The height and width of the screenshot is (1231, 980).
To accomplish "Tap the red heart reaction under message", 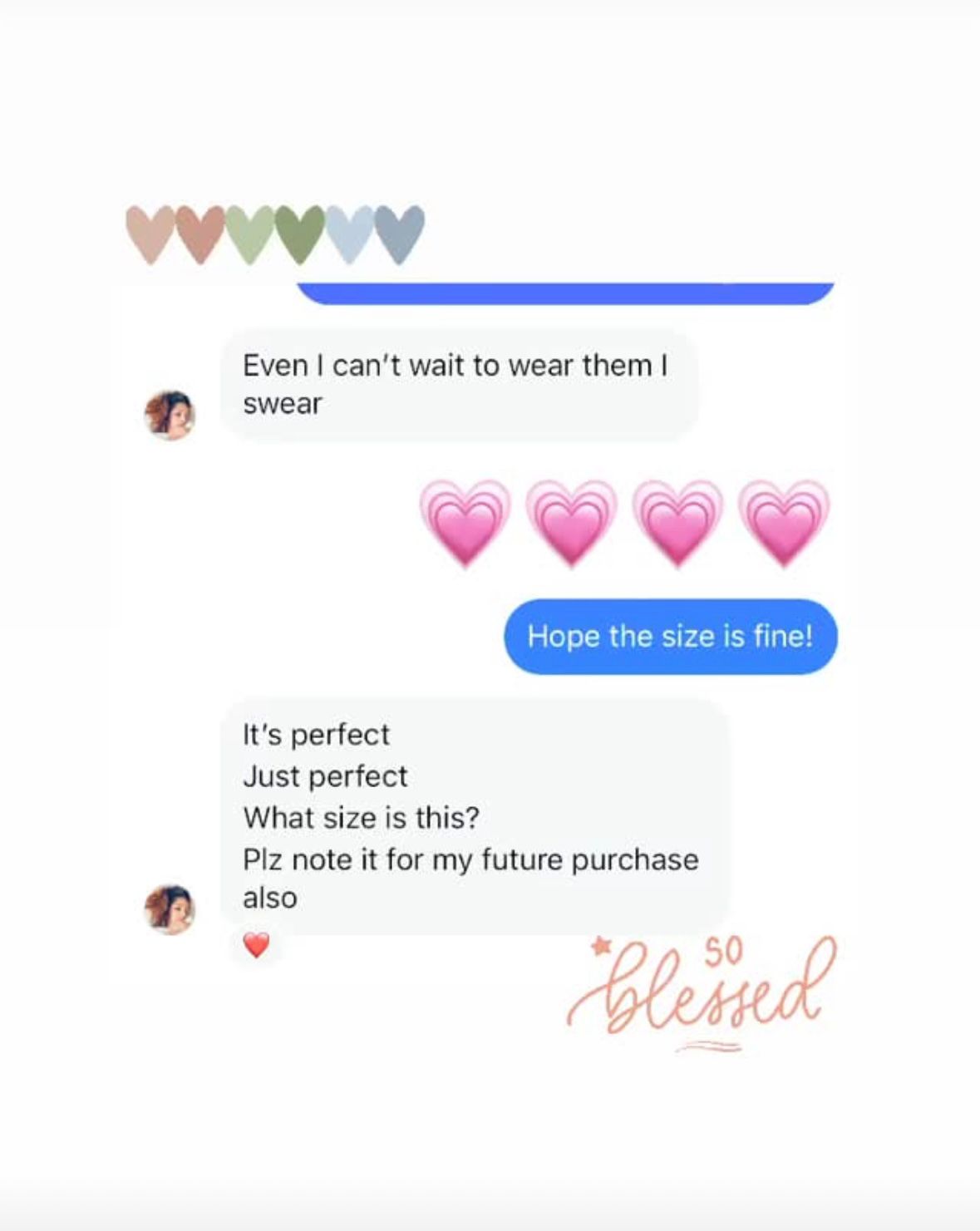I will click(257, 945).
